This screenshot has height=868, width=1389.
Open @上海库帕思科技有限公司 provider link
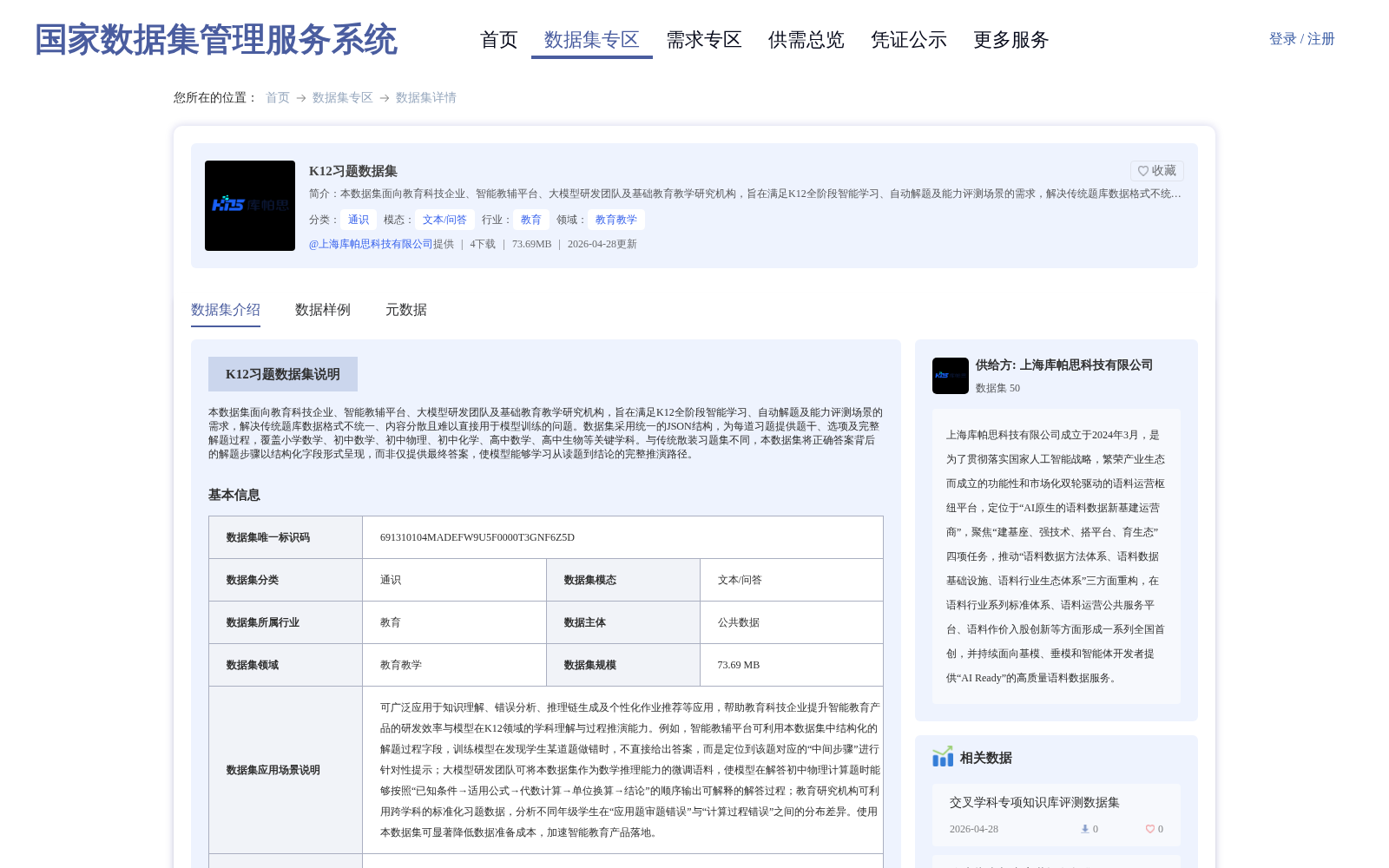(371, 244)
